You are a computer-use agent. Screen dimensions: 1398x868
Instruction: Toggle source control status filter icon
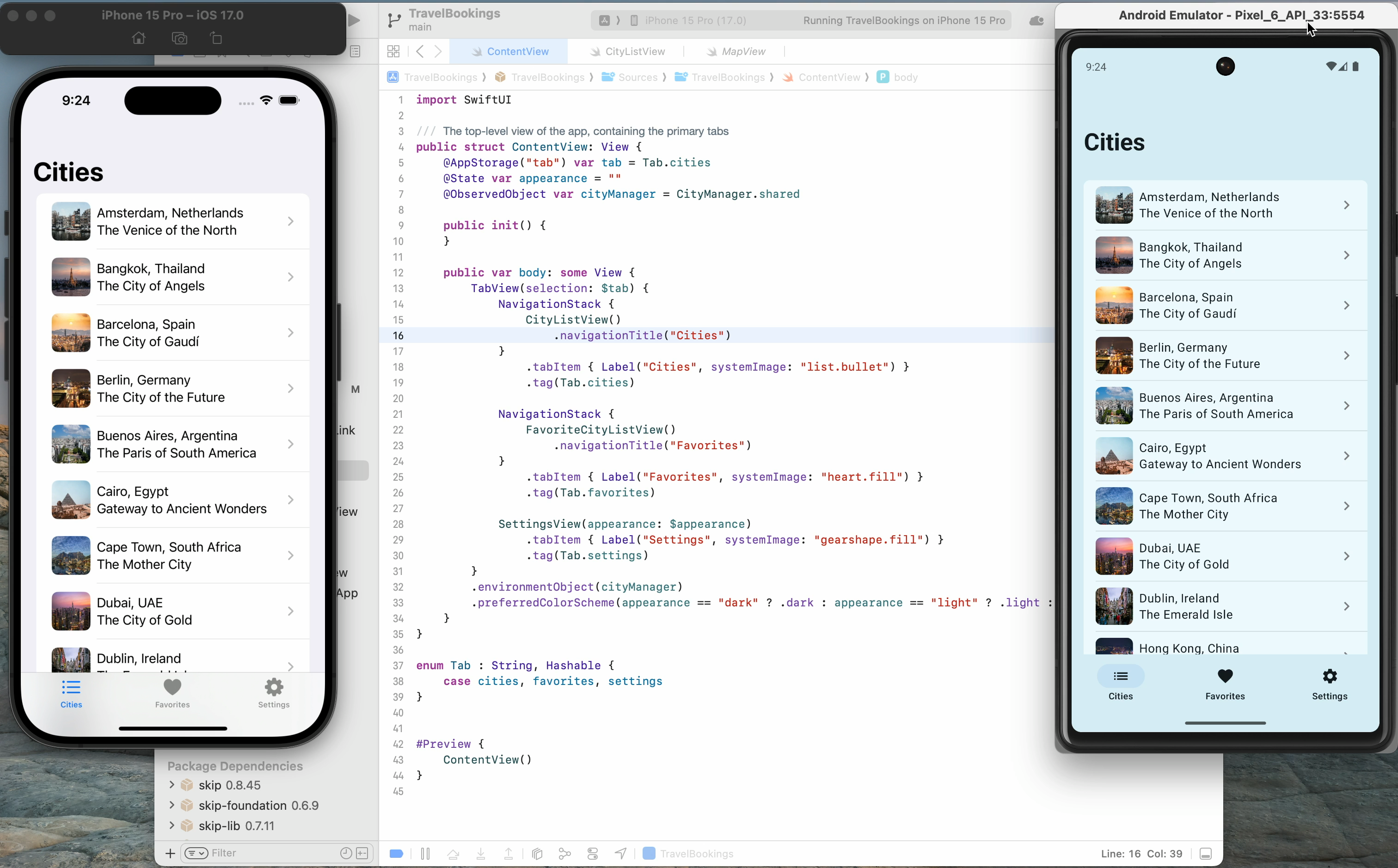tap(362, 853)
